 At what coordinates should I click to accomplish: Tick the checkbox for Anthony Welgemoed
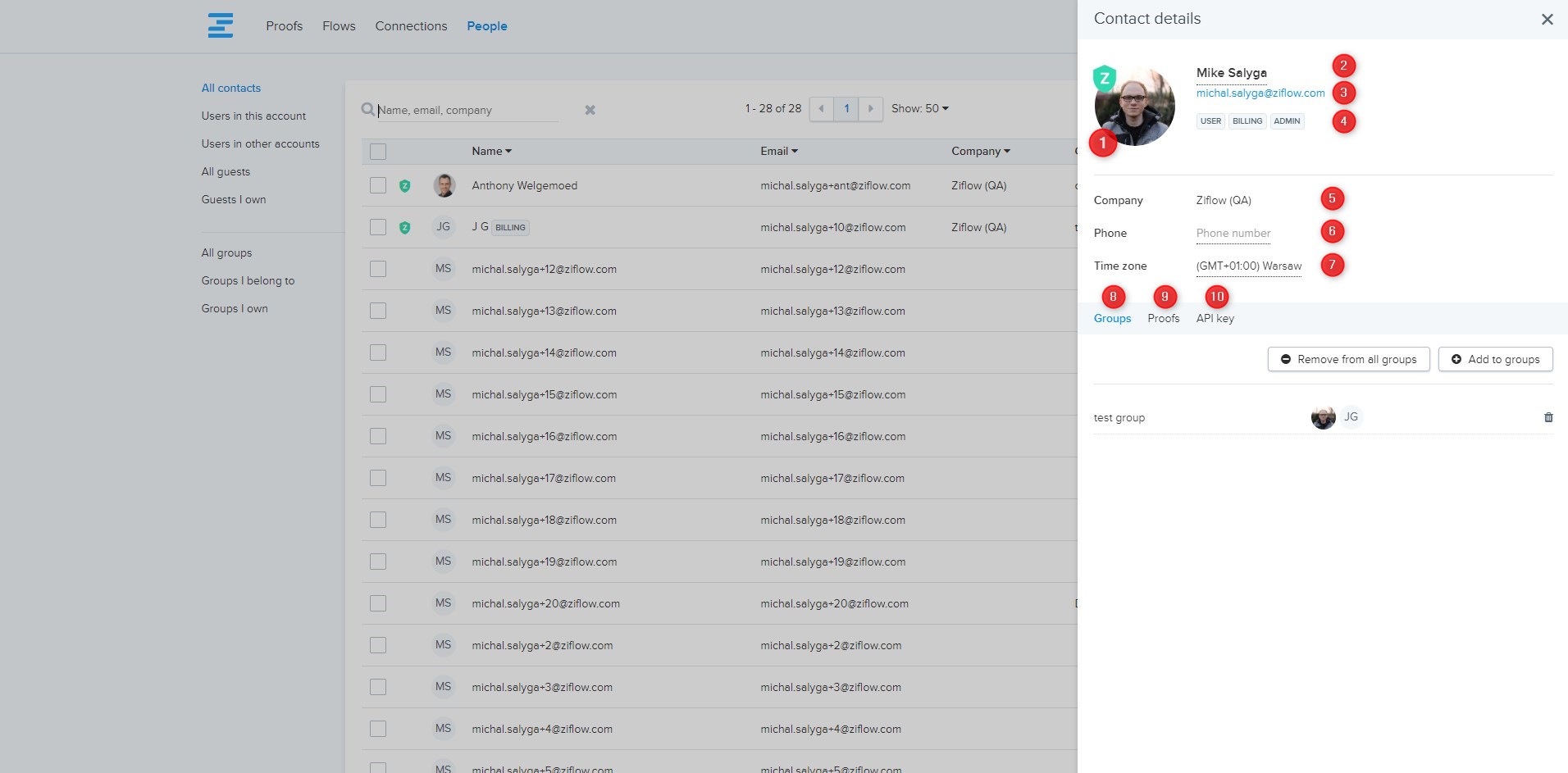click(x=378, y=185)
